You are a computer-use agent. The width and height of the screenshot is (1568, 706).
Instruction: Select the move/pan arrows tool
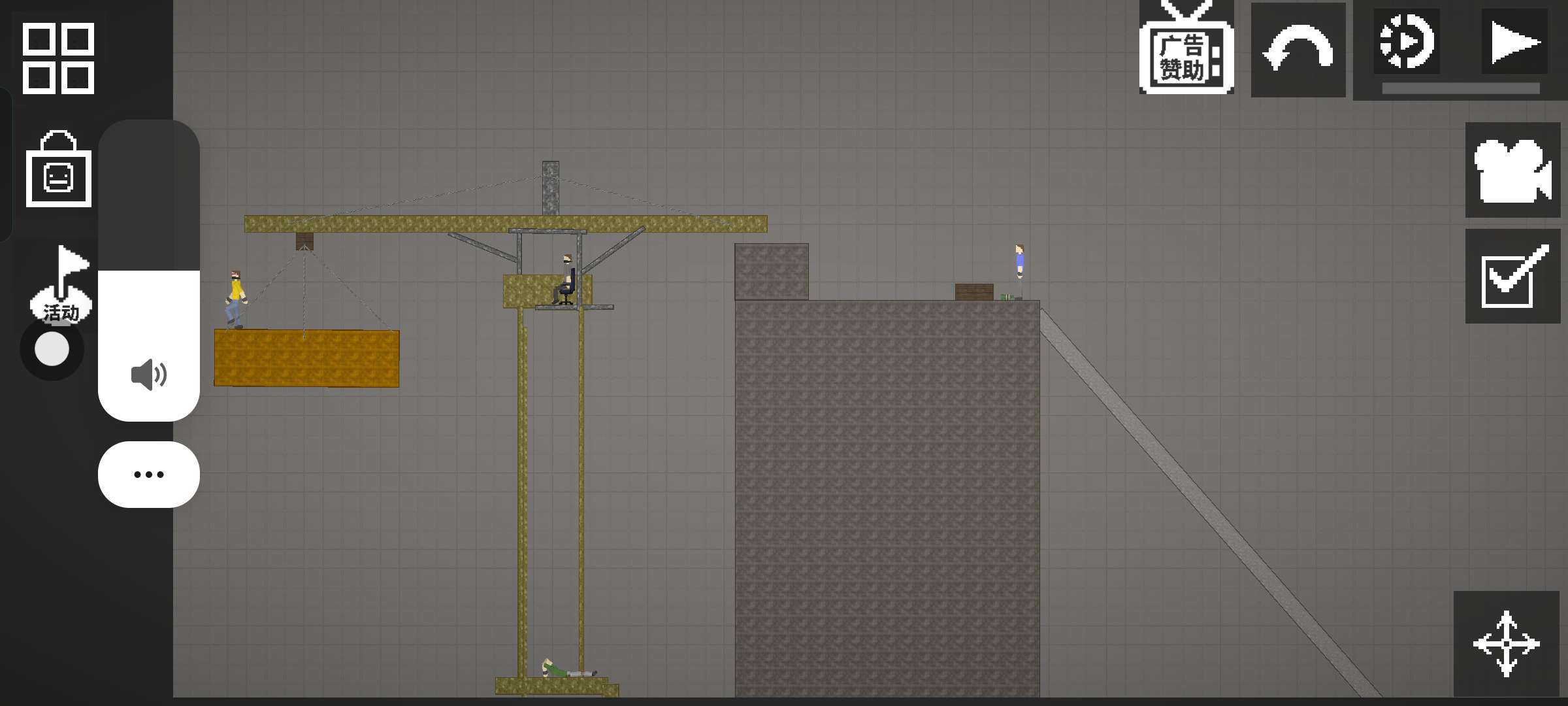coord(1506,644)
